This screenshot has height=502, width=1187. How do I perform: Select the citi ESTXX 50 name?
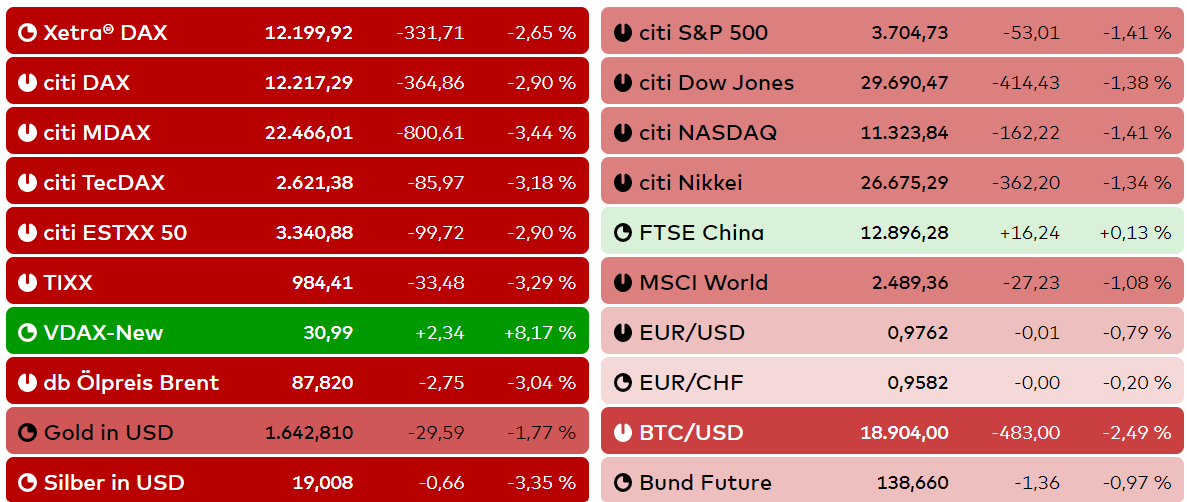click(115, 233)
